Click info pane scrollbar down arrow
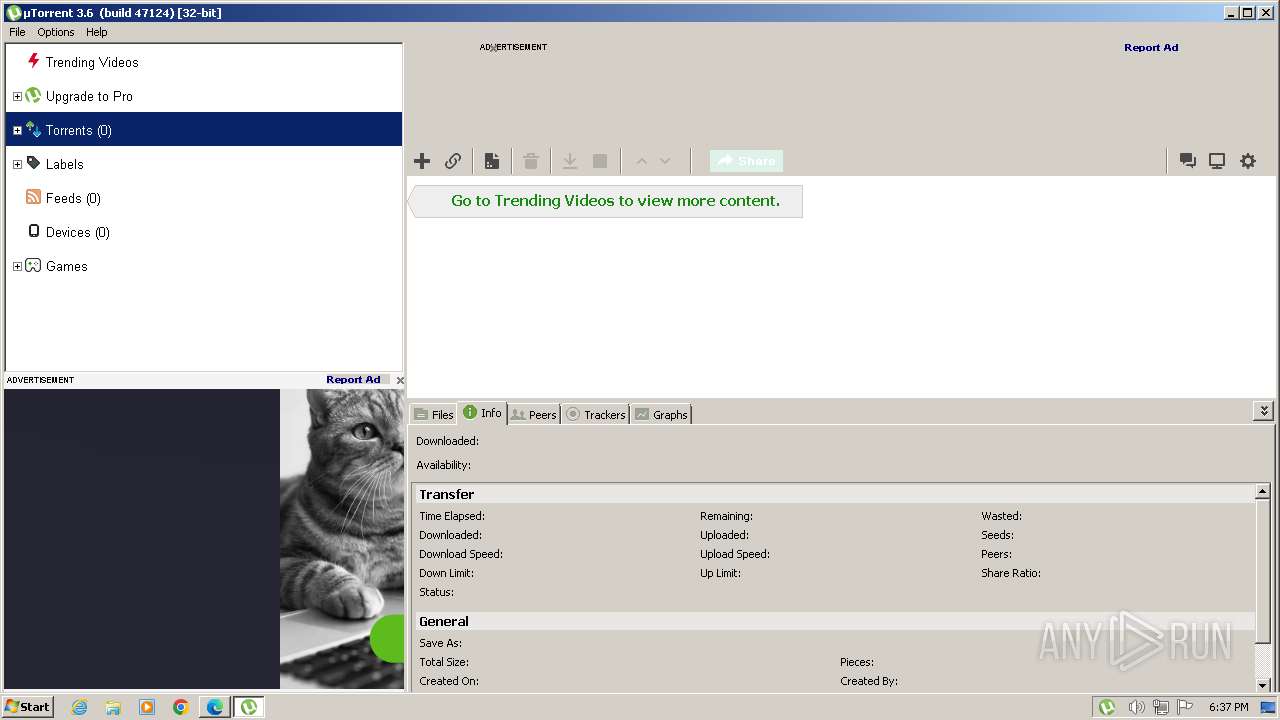Viewport: 1280px width, 720px height. [x=1262, y=685]
